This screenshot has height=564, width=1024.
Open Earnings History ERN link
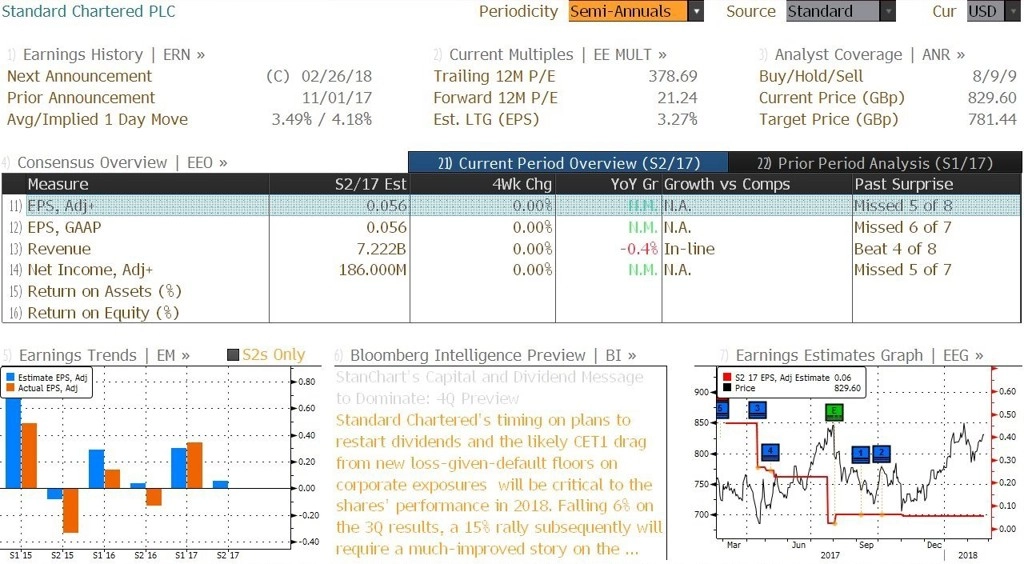[x=106, y=55]
